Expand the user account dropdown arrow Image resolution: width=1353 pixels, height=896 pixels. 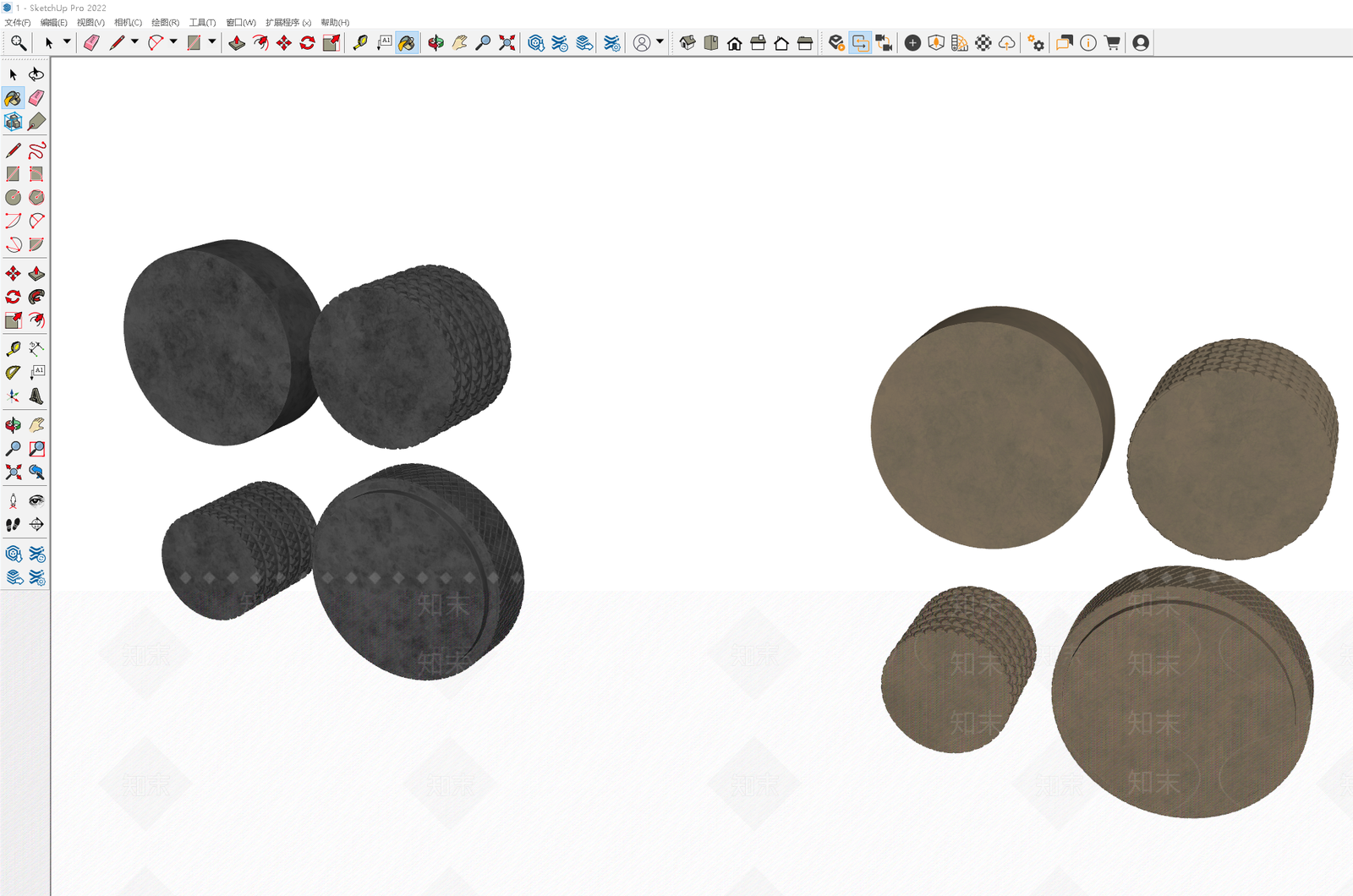coord(660,41)
